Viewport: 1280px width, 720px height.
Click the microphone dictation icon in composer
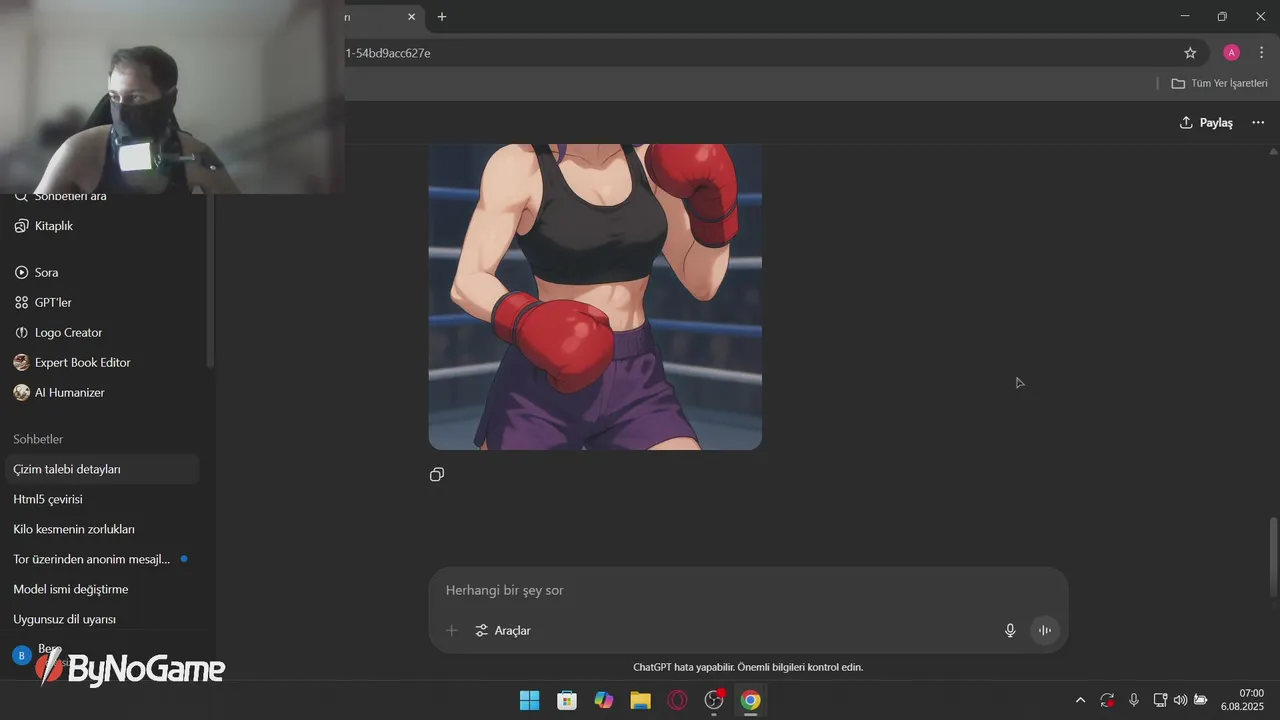click(x=1010, y=630)
